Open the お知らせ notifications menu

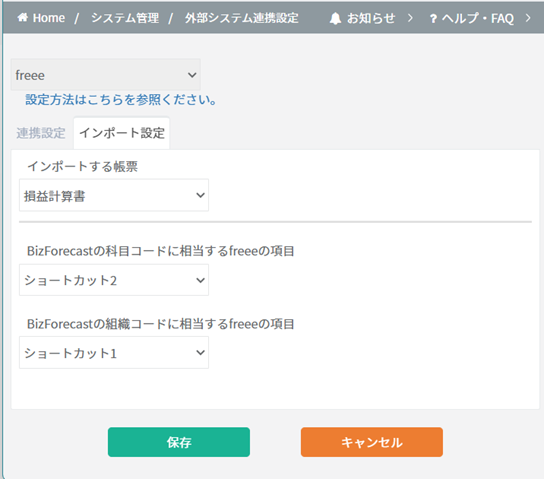pyautogui.click(x=371, y=18)
